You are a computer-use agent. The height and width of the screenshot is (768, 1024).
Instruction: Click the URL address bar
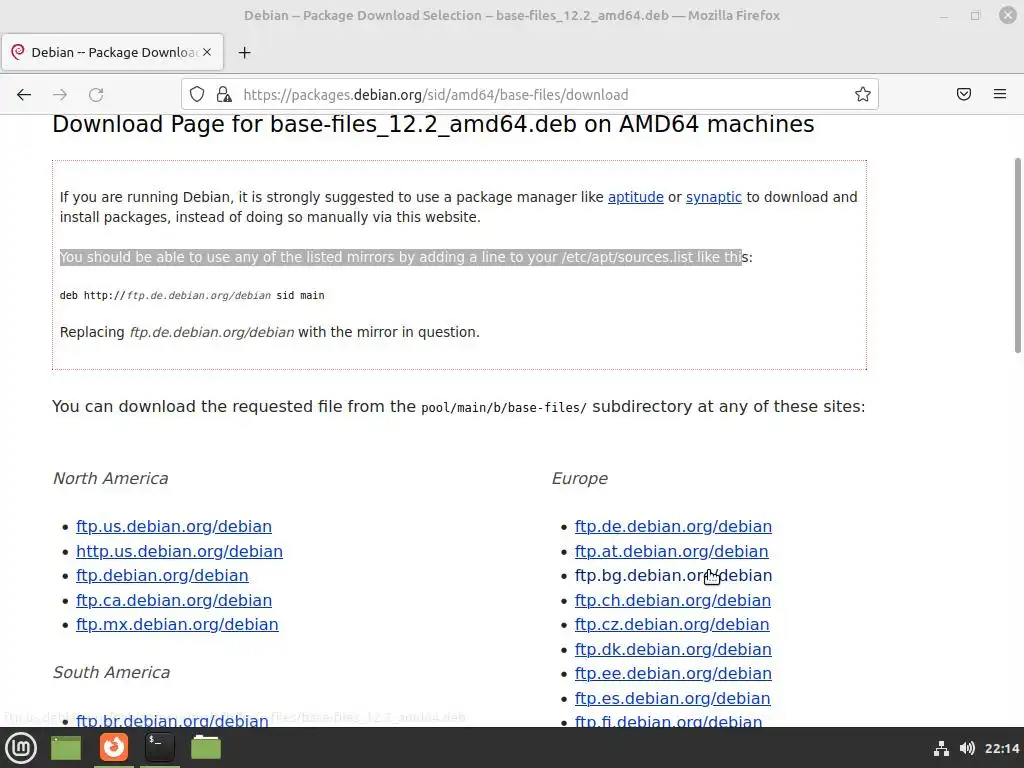[530, 95]
